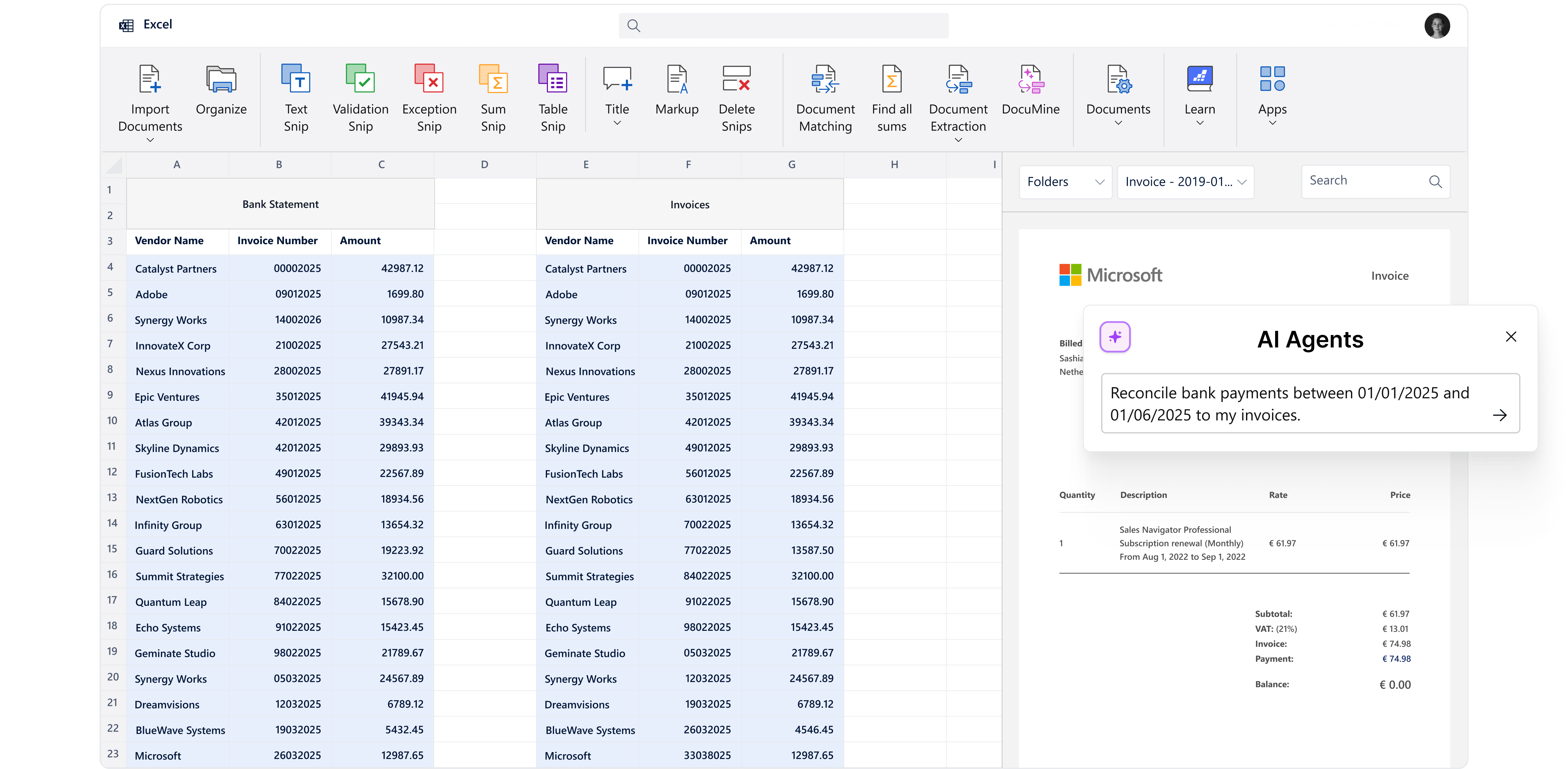Select the Table Snip tool
1568x769 pixels.
[x=553, y=79]
